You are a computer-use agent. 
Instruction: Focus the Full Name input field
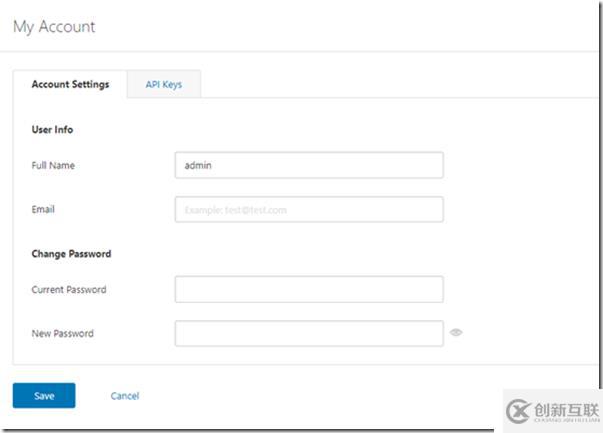[308, 165]
